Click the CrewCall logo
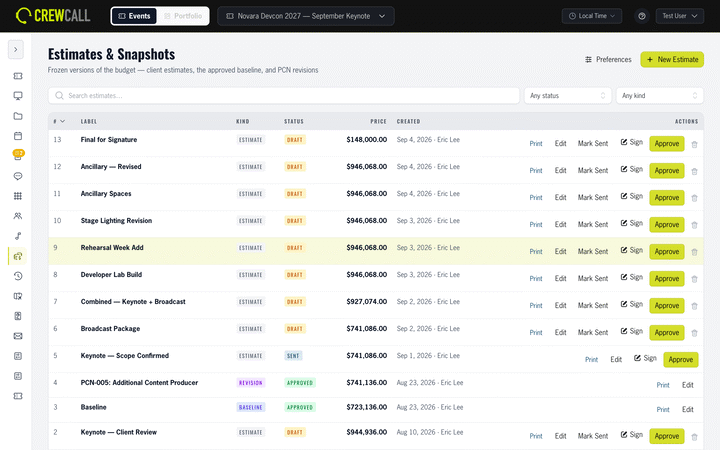The width and height of the screenshot is (720, 450). point(53,16)
